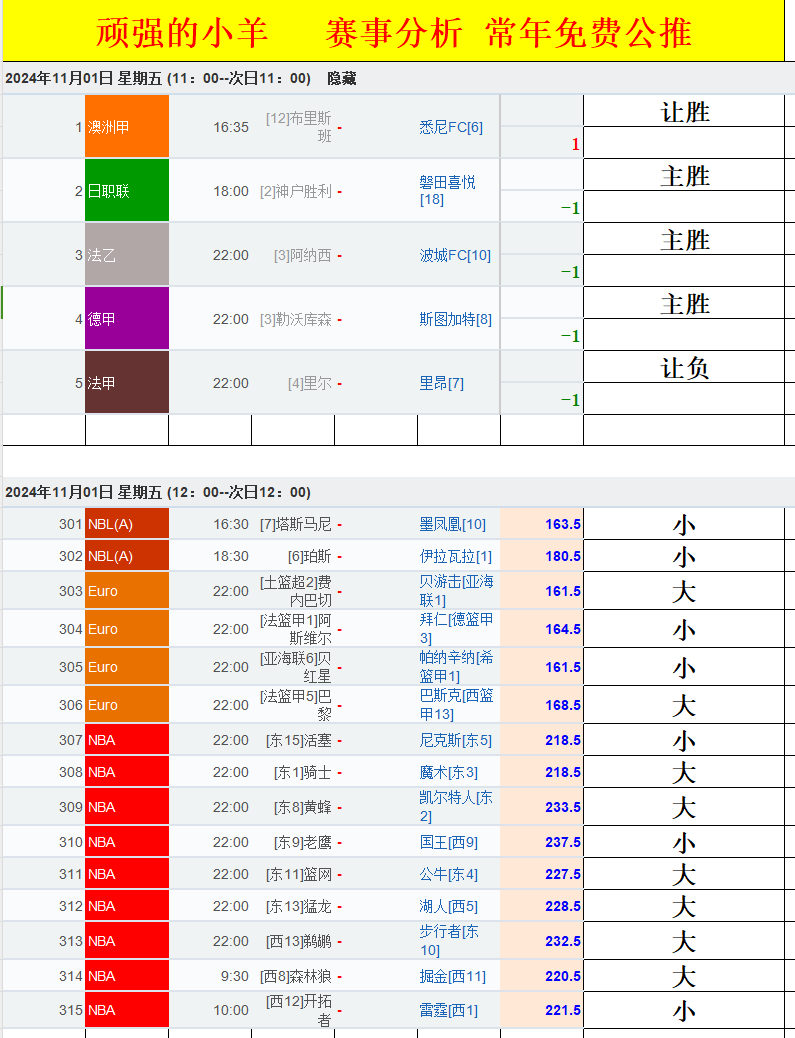The image size is (795, 1038).
Task: Open the 磐田喜悦[18] team link
Action: pos(447,191)
